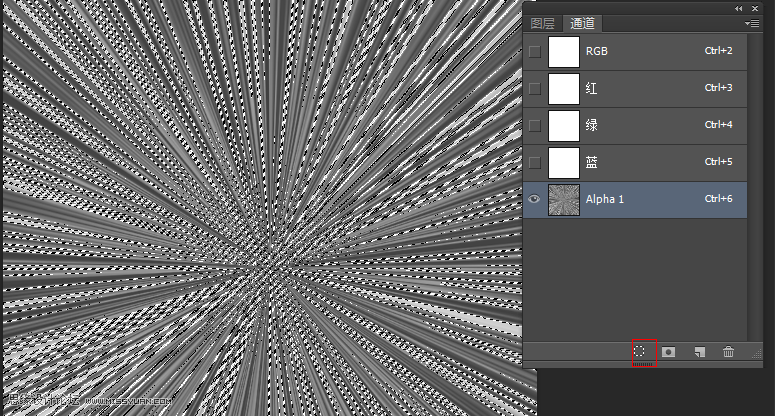Click the Ctrl+6 shortcut label
The width and height of the screenshot is (775, 416).
click(719, 199)
